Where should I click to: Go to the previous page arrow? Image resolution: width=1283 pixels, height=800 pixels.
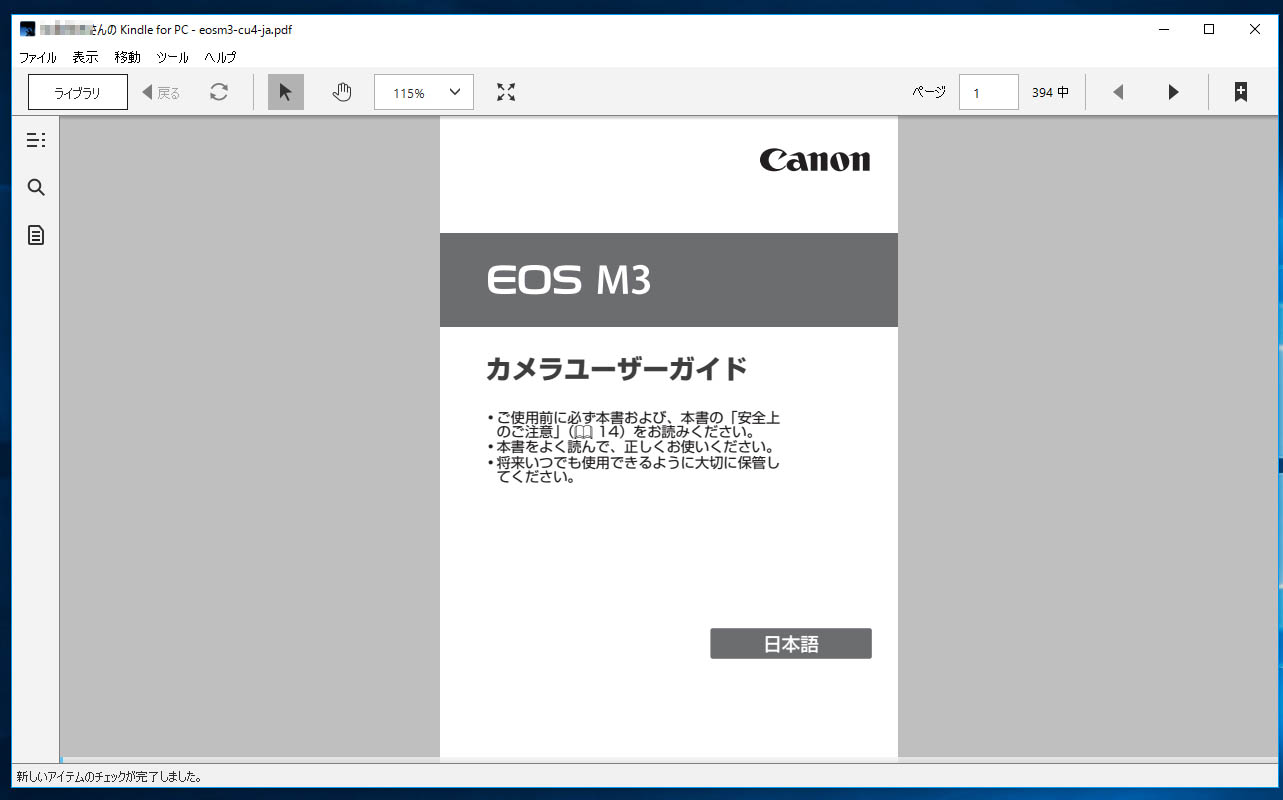1118,92
